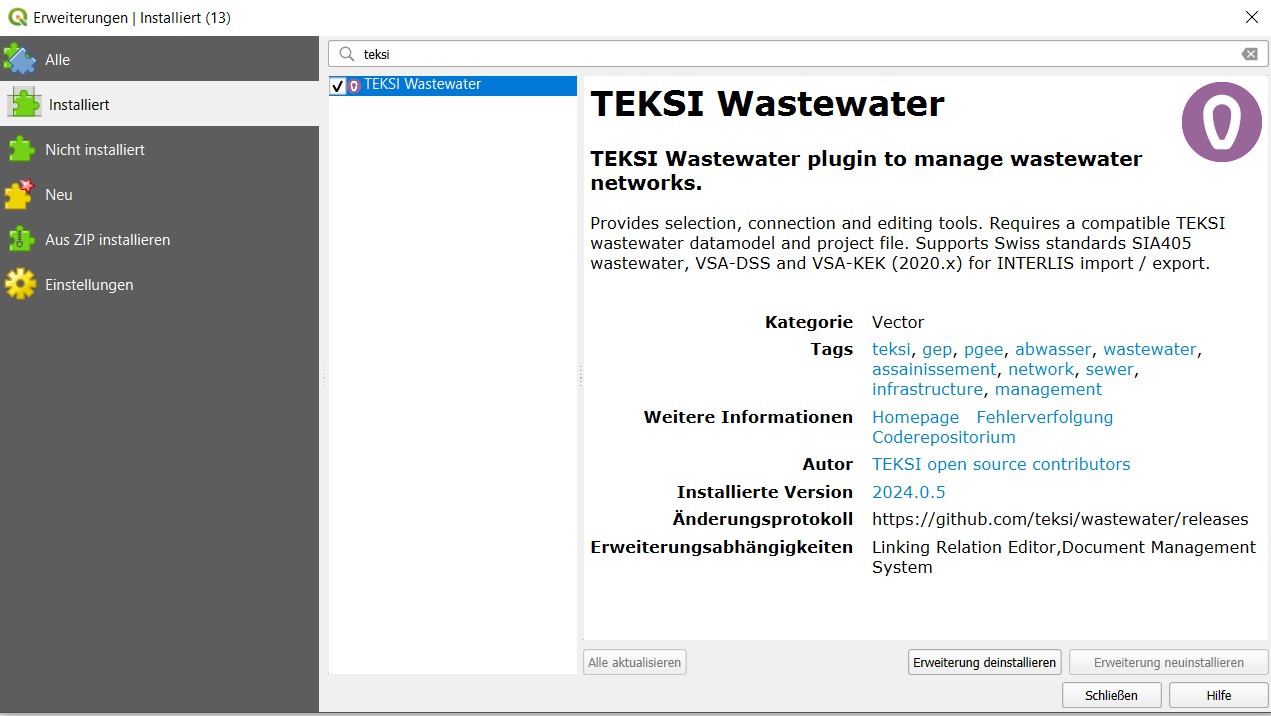
Task: Click the infrastructure tag link
Action: [x=927, y=389]
